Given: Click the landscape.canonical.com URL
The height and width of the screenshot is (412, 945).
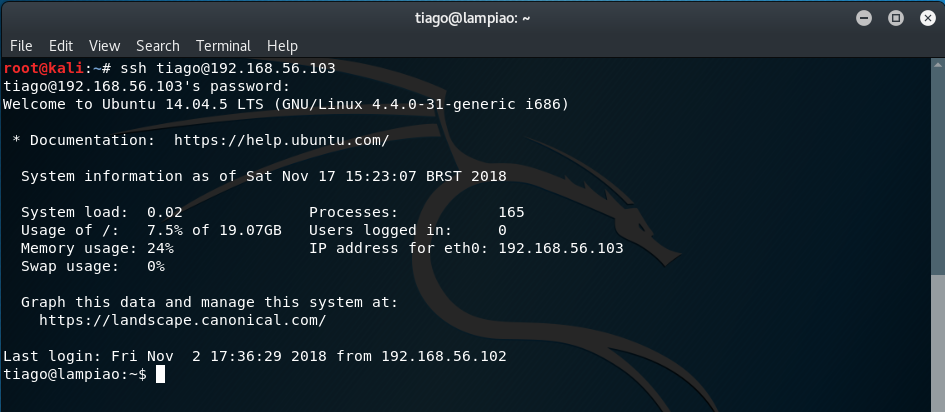Looking at the screenshot, I should (183, 320).
